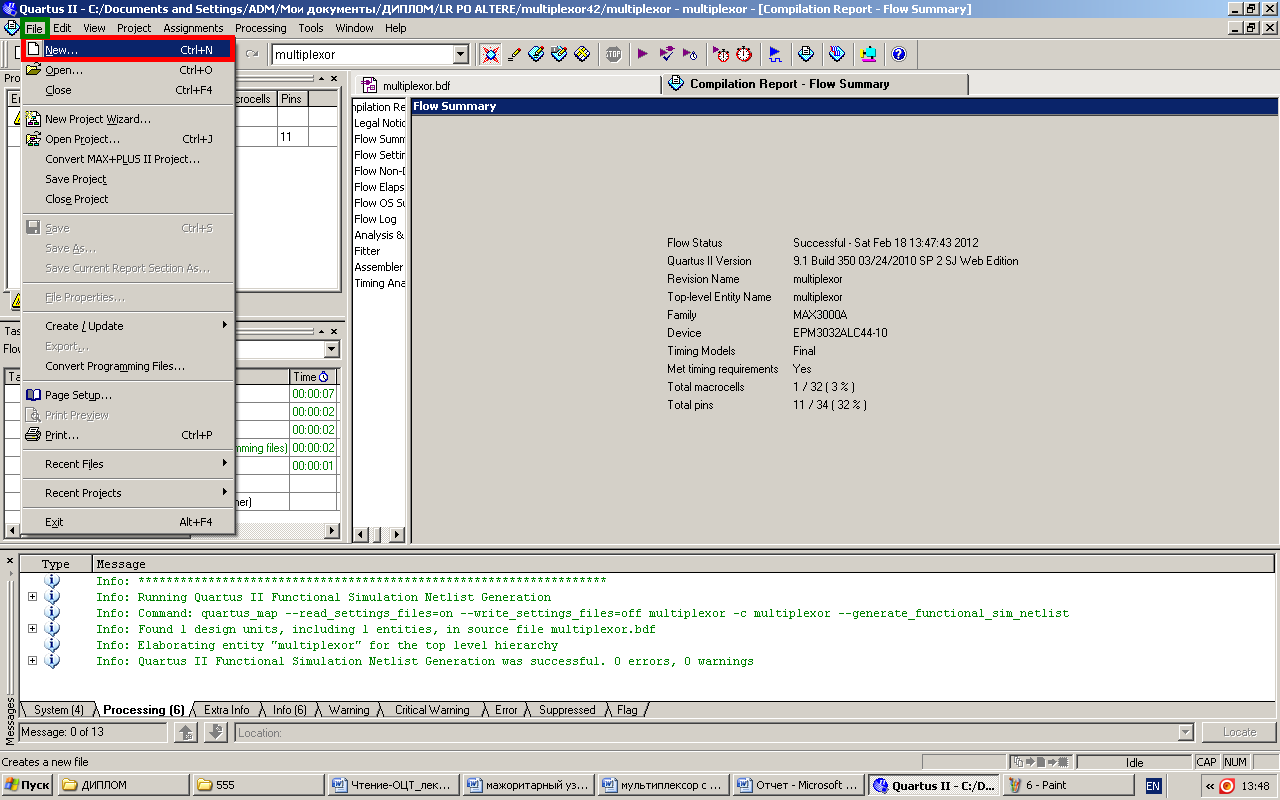Open the Settings toolbar icon
Screen dimensions: 1280x800
pyautogui.click(x=490, y=54)
